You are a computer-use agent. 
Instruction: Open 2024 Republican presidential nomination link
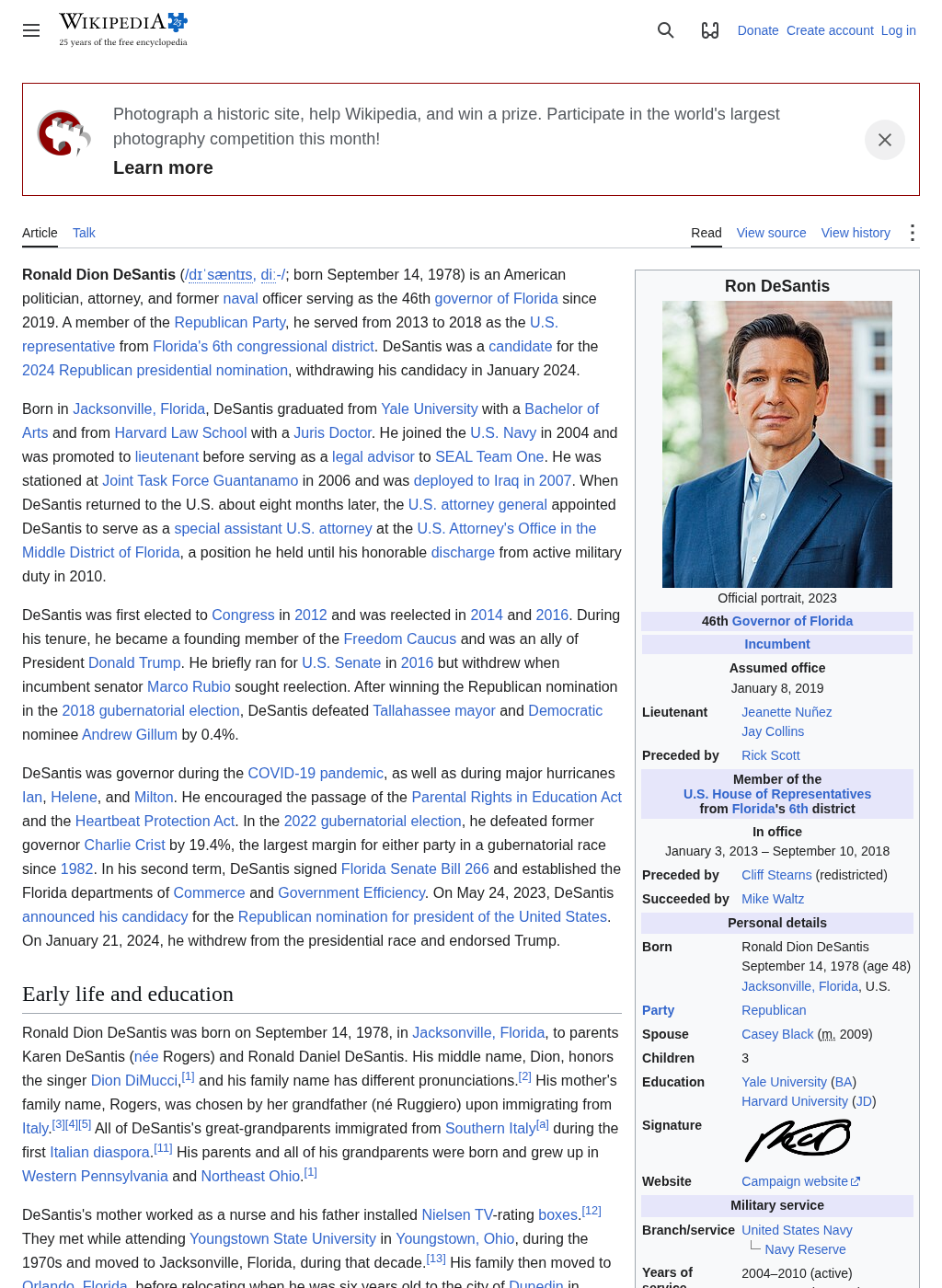click(x=155, y=370)
